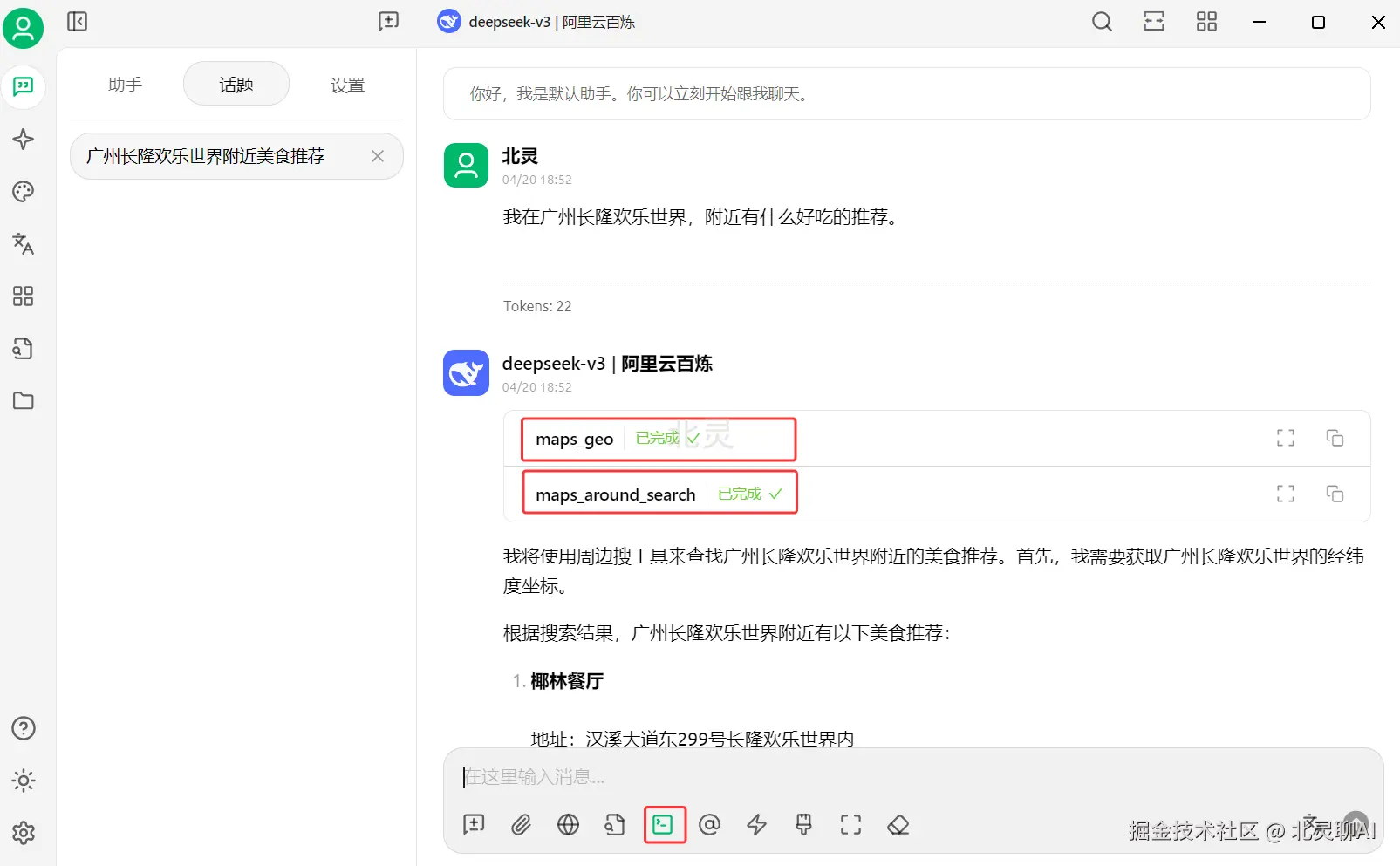Open the MCP servers terminal icon

[x=663, y=825]
